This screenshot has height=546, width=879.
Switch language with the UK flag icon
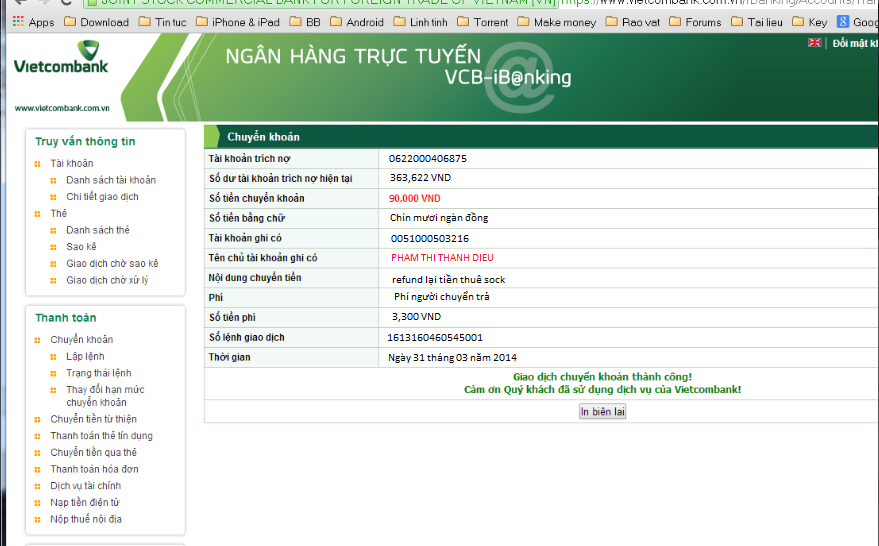tap(815, 43)
